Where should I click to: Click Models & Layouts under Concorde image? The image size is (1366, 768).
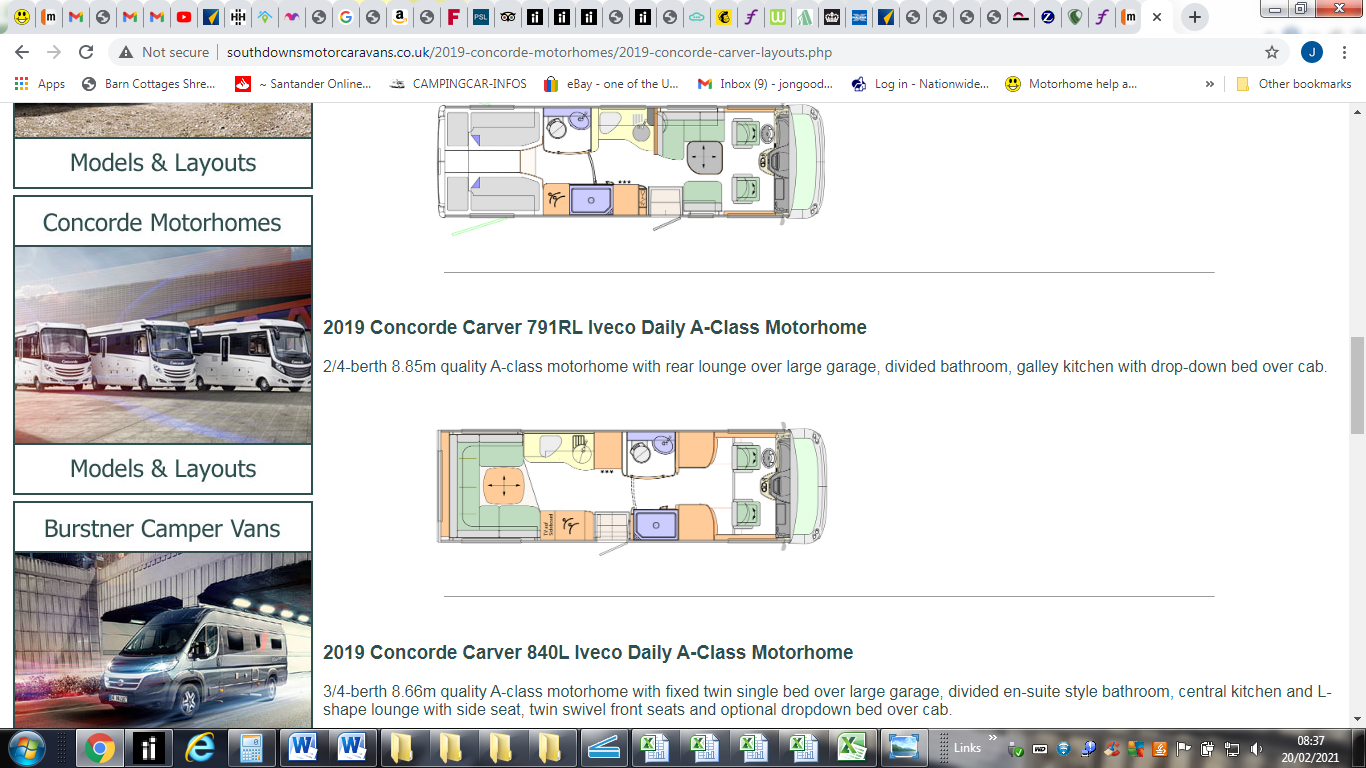tap(163, 469)
